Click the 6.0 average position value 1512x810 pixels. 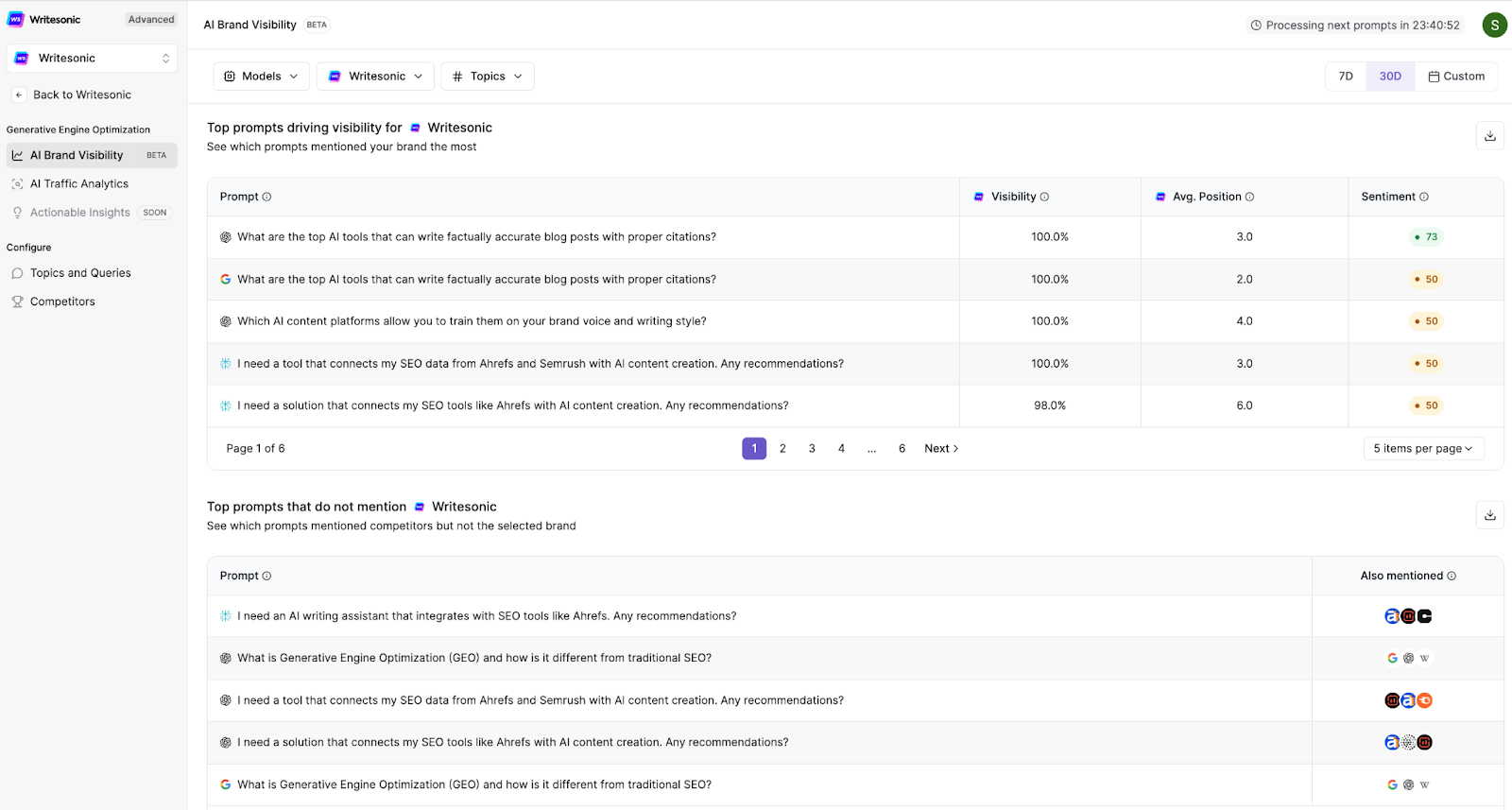tap(1245, 405)
